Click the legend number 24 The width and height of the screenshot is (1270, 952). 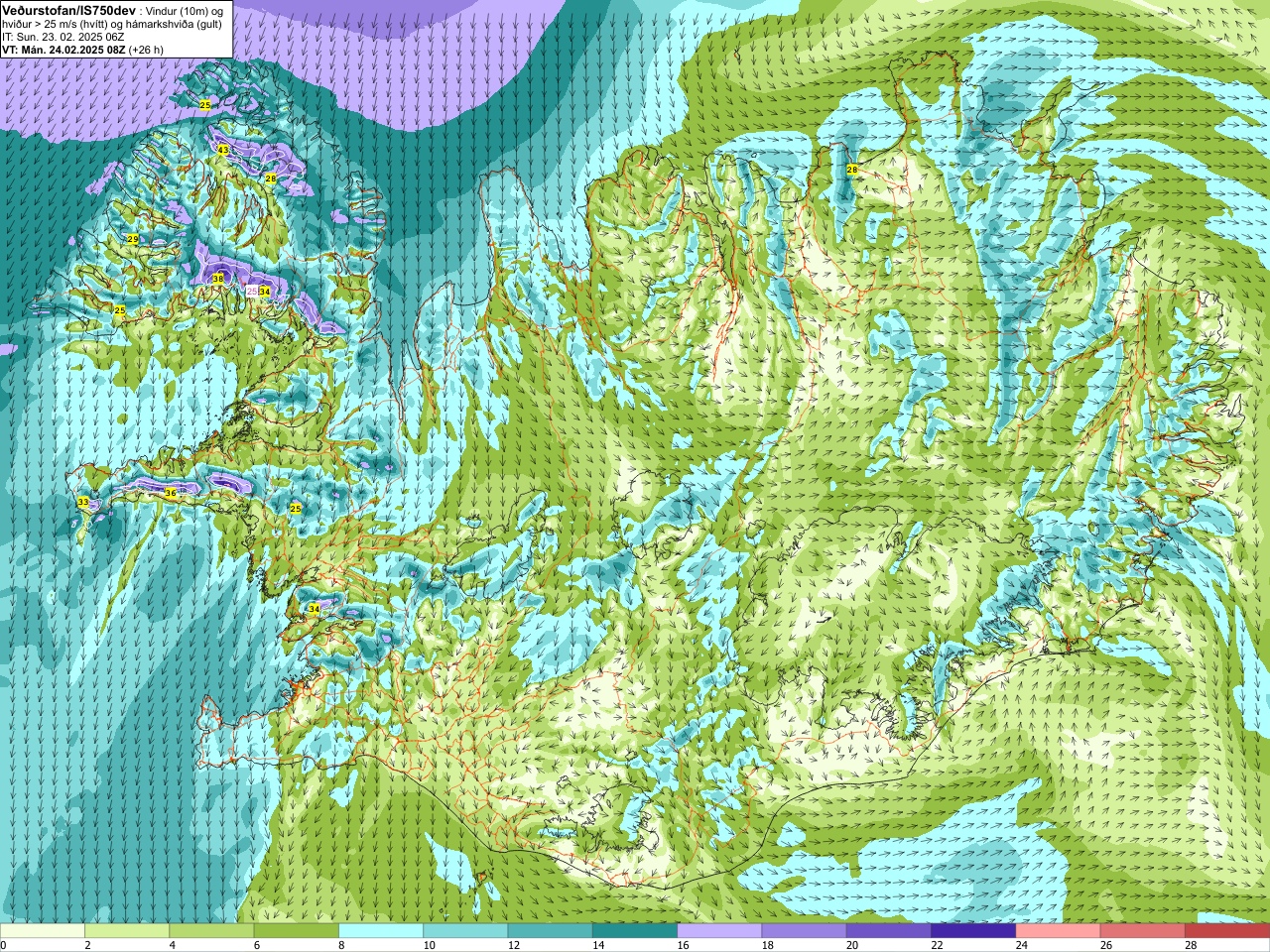1022,945
